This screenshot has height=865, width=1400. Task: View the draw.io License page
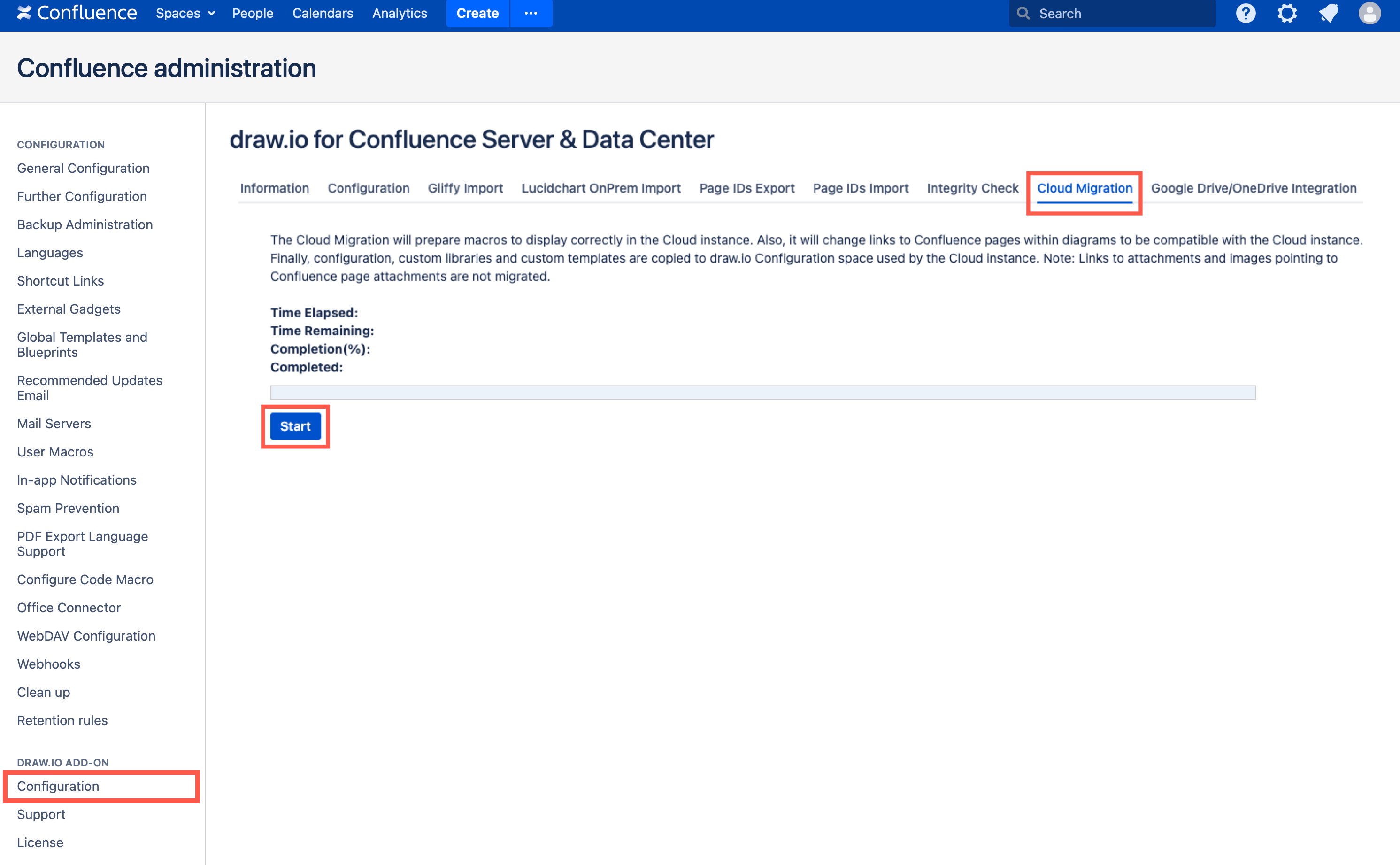39,842
